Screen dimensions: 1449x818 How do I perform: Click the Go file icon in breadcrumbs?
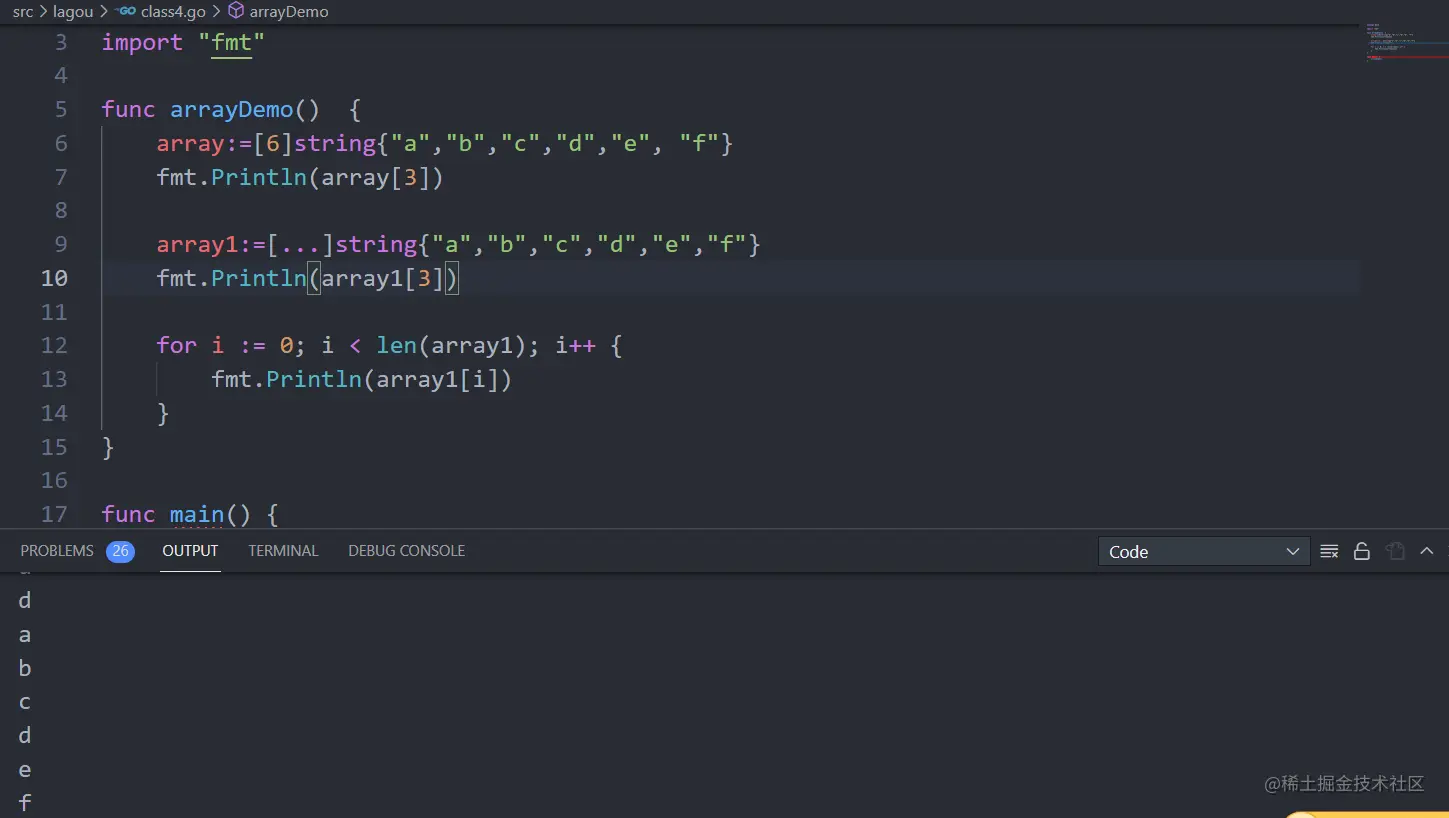point(126,12)
